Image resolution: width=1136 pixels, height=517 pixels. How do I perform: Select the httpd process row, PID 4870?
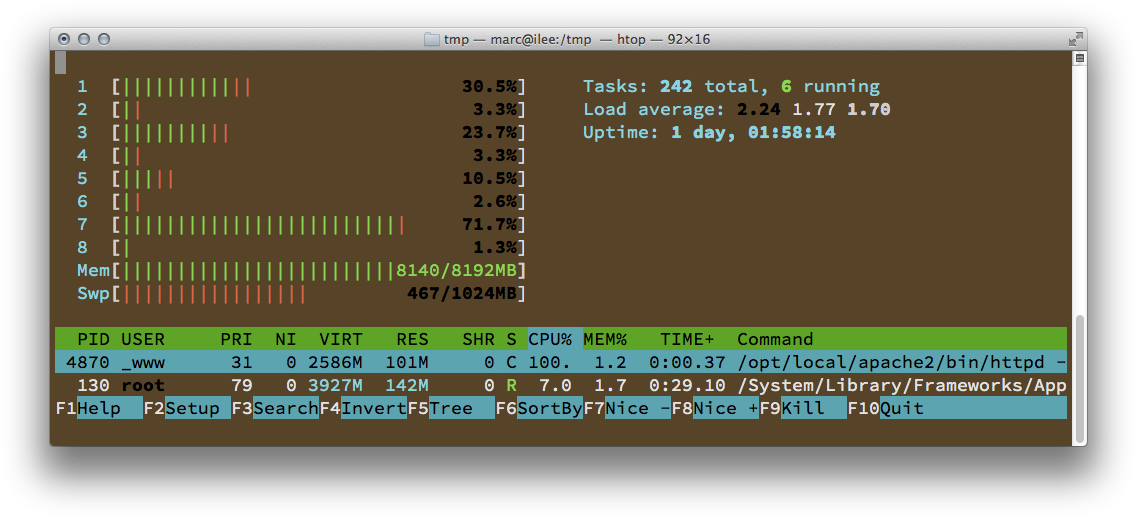[x=560, y=362]
